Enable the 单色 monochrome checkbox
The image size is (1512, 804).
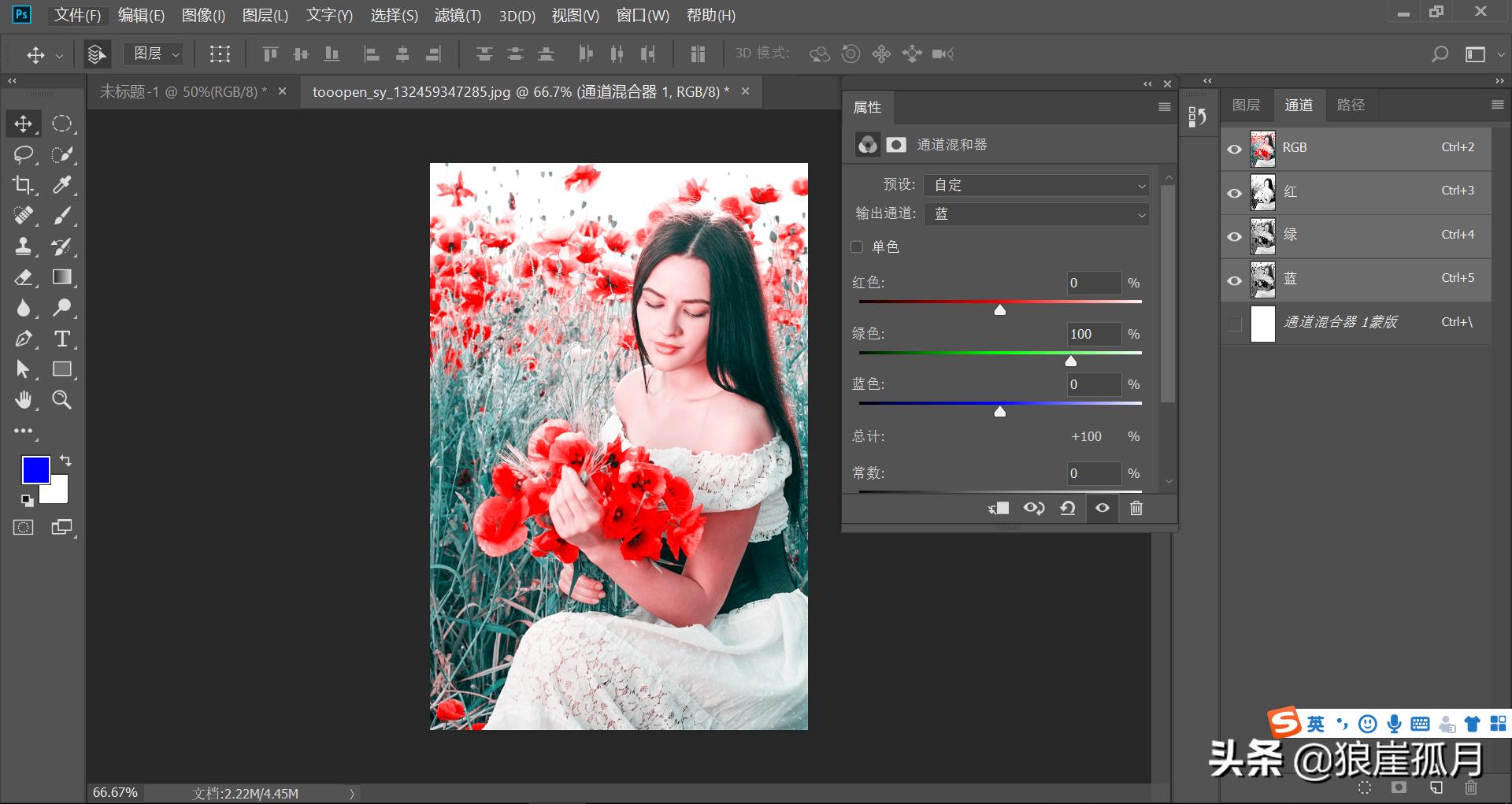pyautogui.click(x=857, y=247)
